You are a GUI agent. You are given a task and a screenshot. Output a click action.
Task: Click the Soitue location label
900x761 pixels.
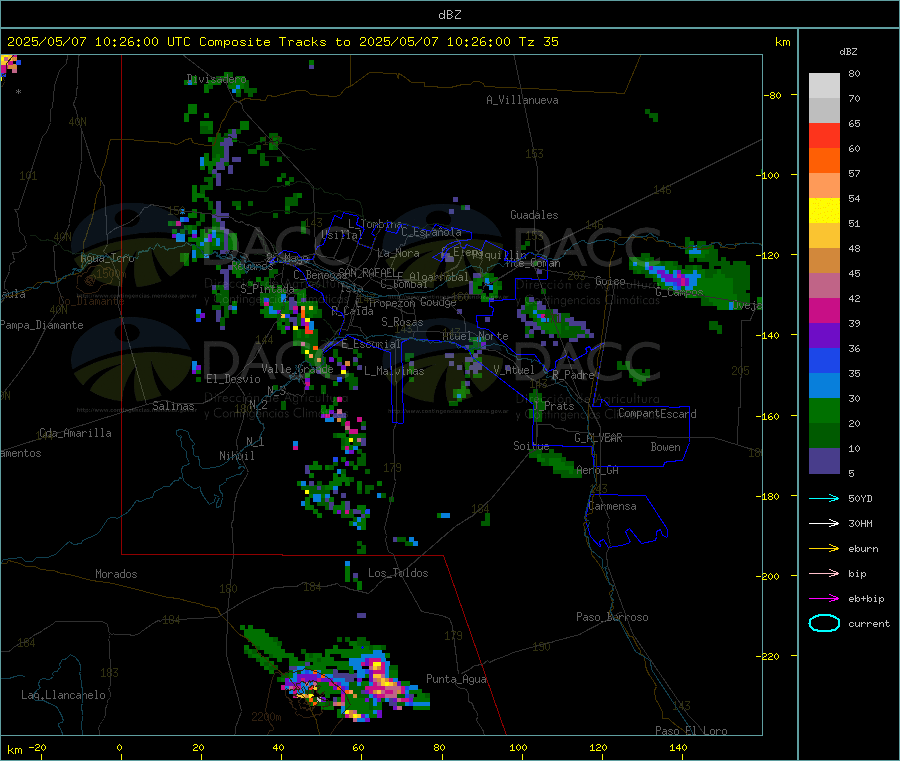coord(531,446)
